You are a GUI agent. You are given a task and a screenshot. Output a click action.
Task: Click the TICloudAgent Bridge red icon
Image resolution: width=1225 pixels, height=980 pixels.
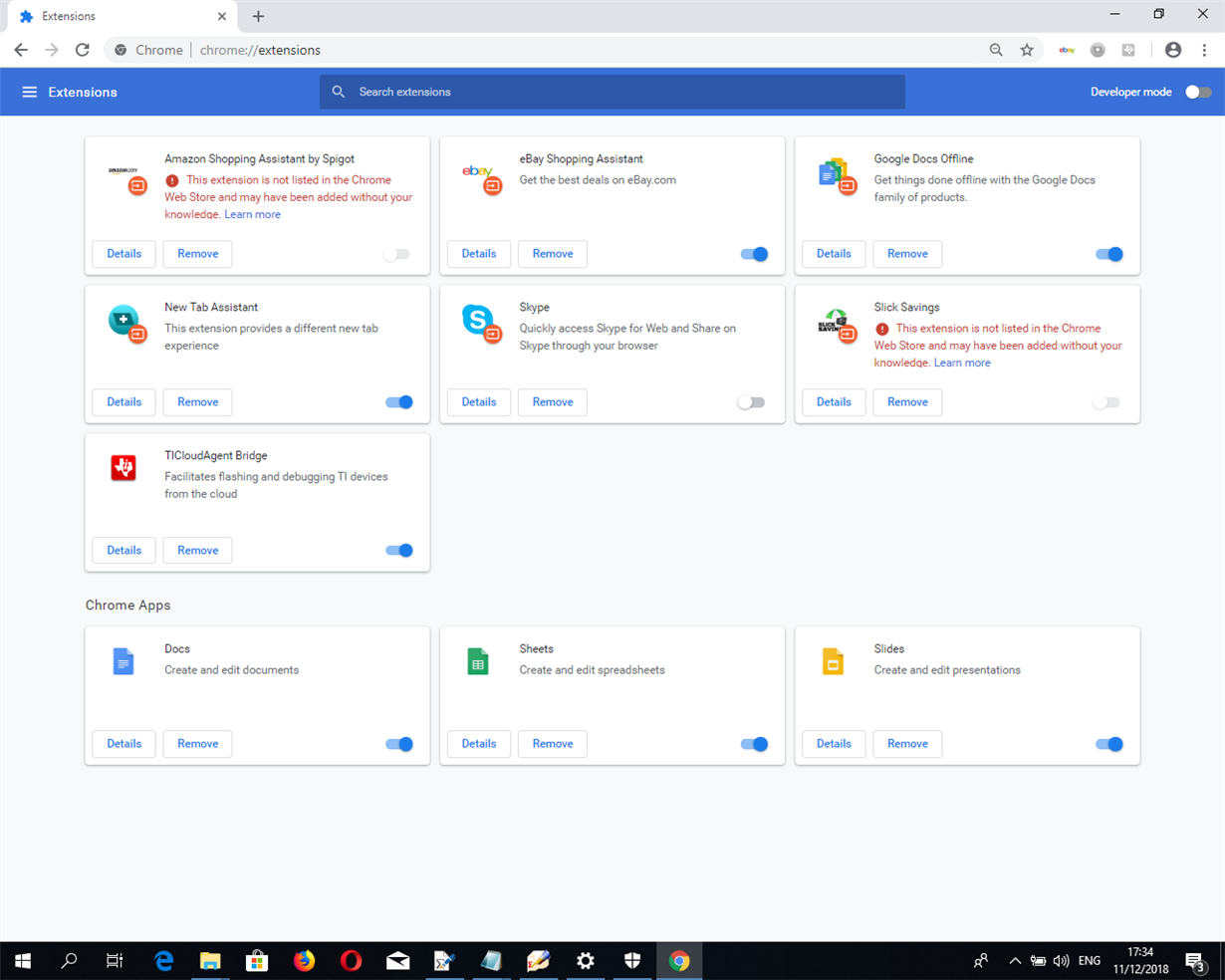[x=123, y=467]
